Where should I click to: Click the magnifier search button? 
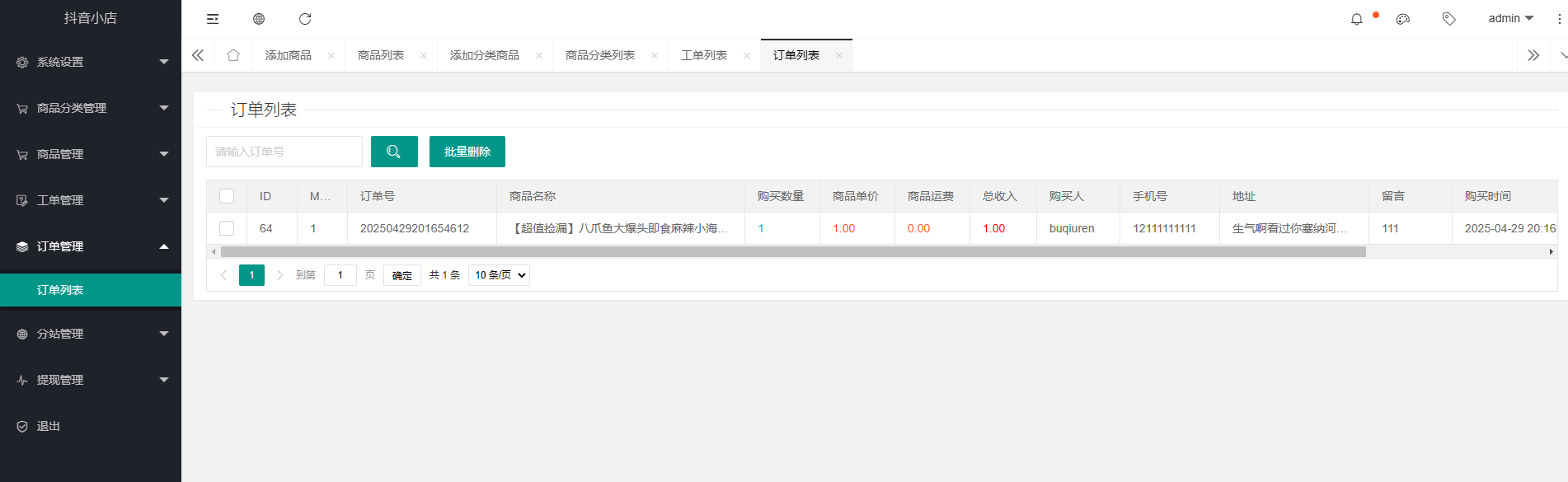tap(394, 152)
